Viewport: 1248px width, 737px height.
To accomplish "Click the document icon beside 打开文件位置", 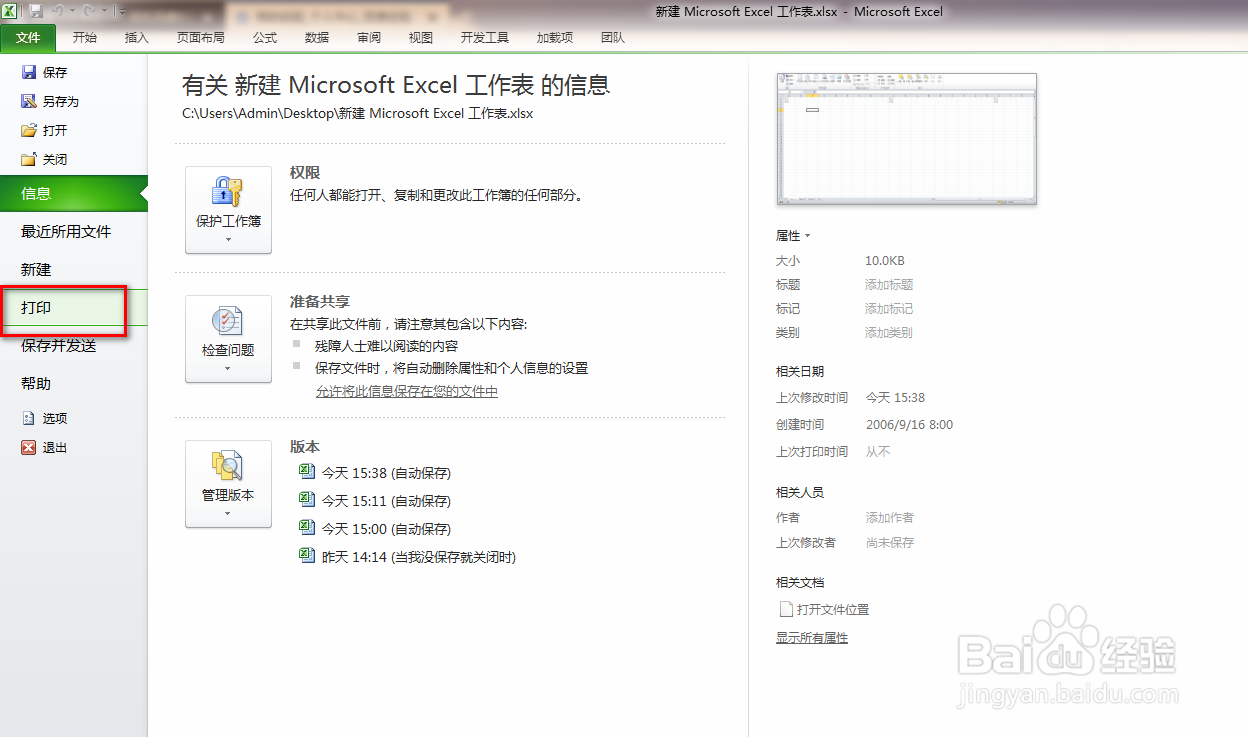I will [785, 609].
